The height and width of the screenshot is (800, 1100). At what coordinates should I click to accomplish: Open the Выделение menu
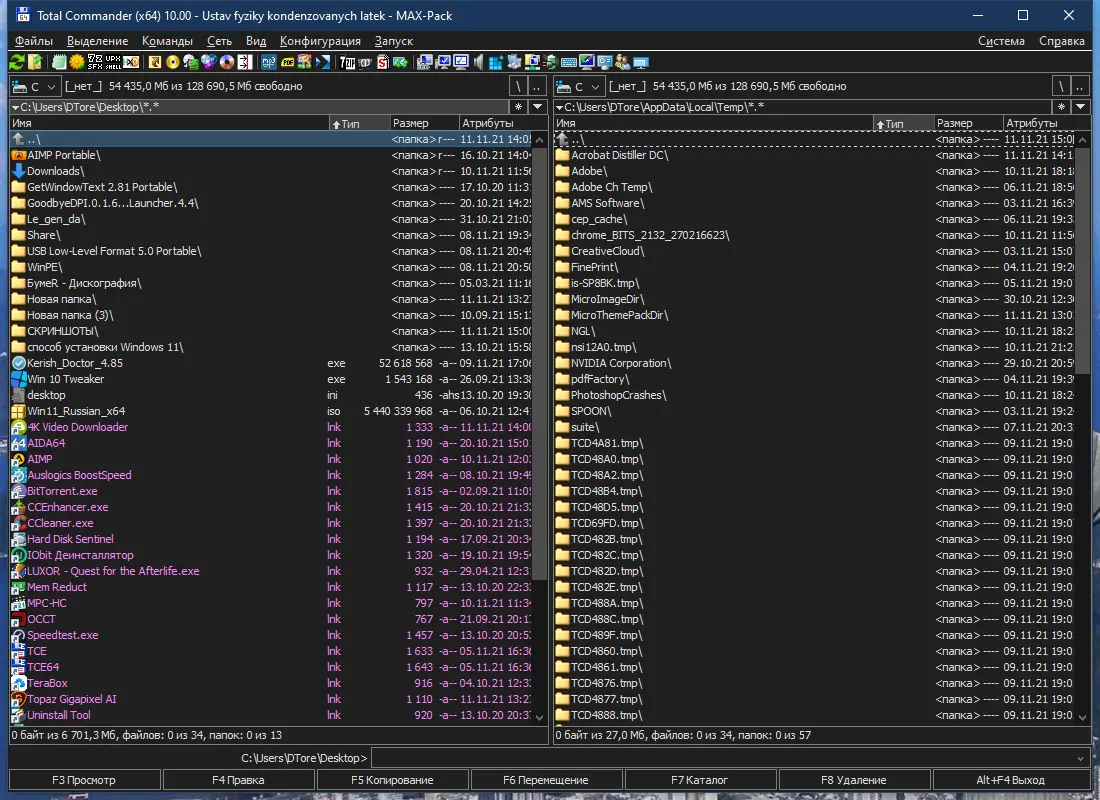[x=97, y=41]
